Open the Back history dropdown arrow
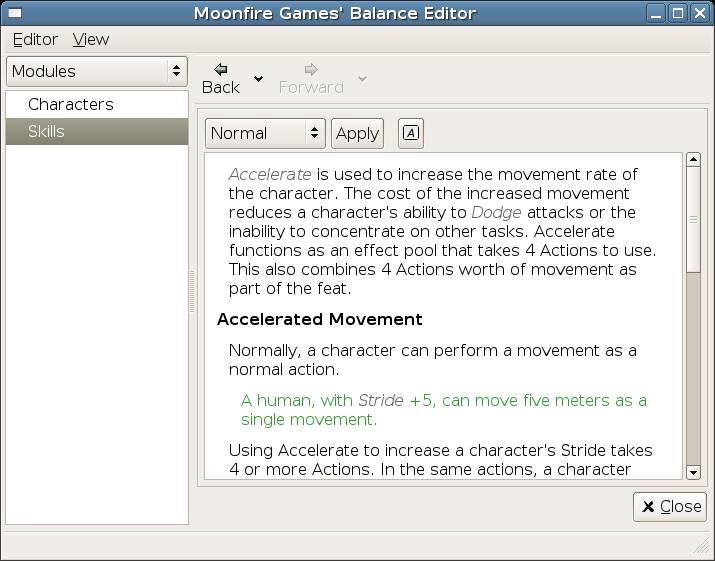Viewport: 715px width, 561px height. click(258, 79)
